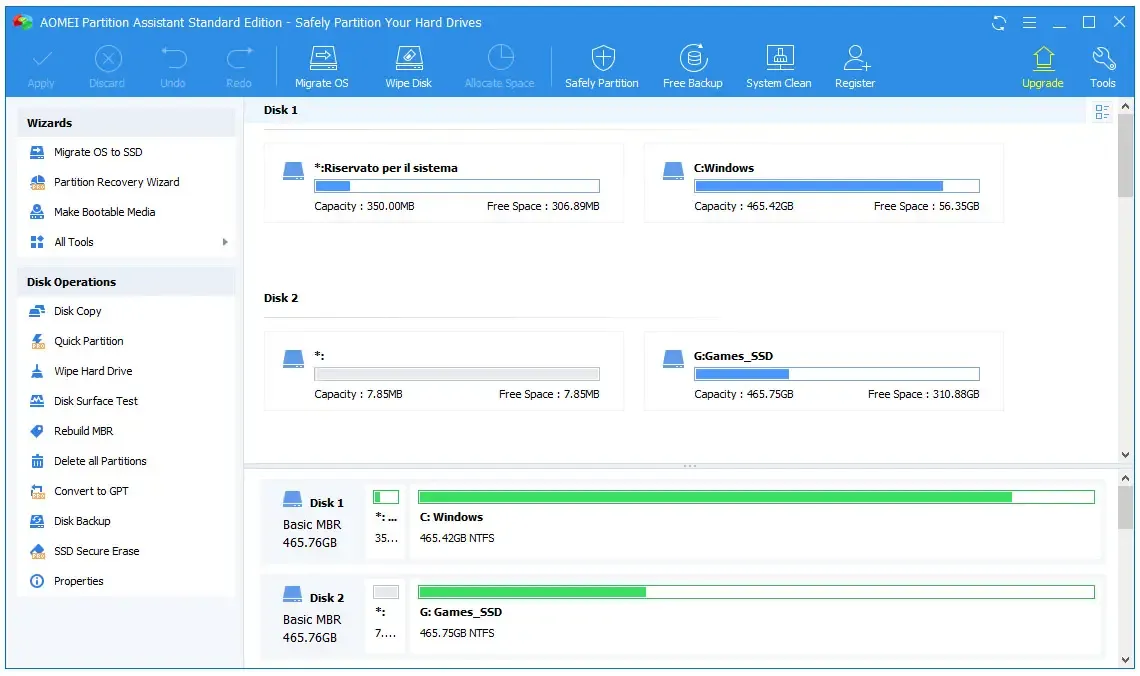Start System Clean from the toolbar
This screenshot has height=676, width=1140.
(778, 66)
